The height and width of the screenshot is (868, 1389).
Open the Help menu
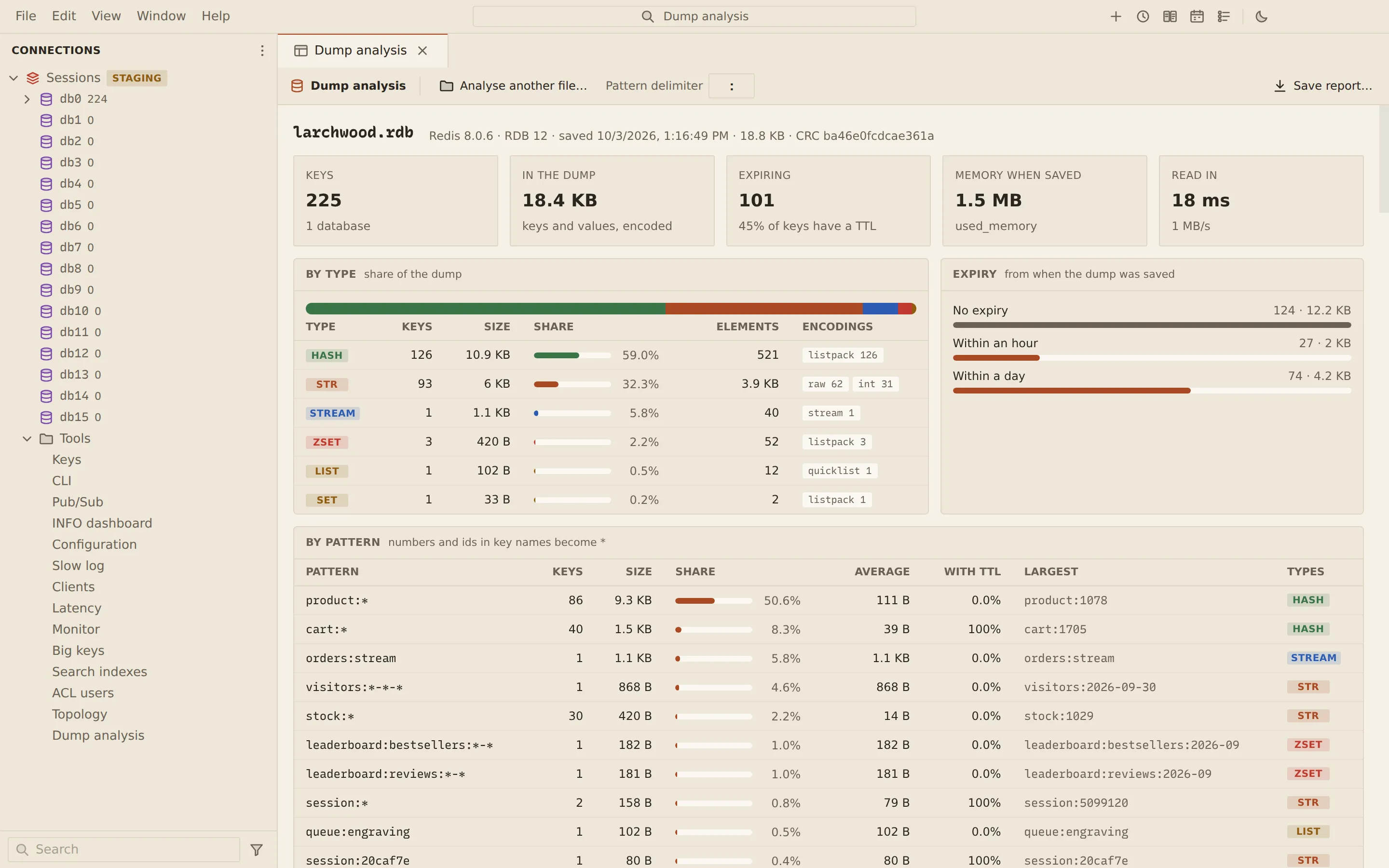pyautogui.click(x=216, y=16)
